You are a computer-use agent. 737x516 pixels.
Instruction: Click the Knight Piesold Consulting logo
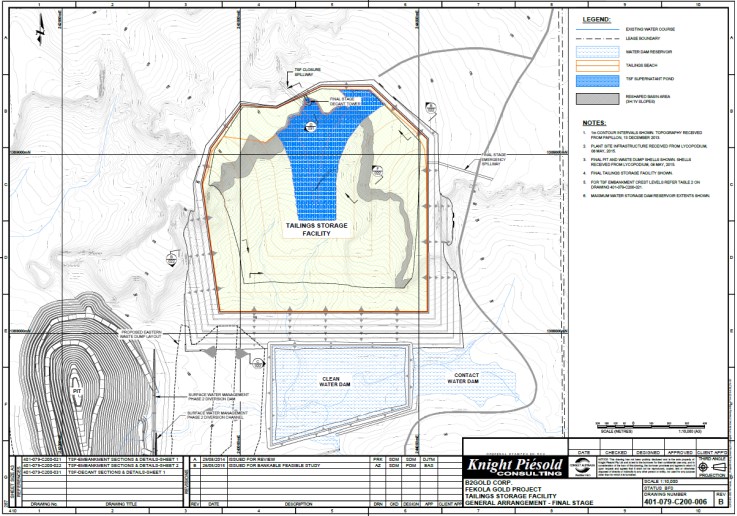(513, 466)
